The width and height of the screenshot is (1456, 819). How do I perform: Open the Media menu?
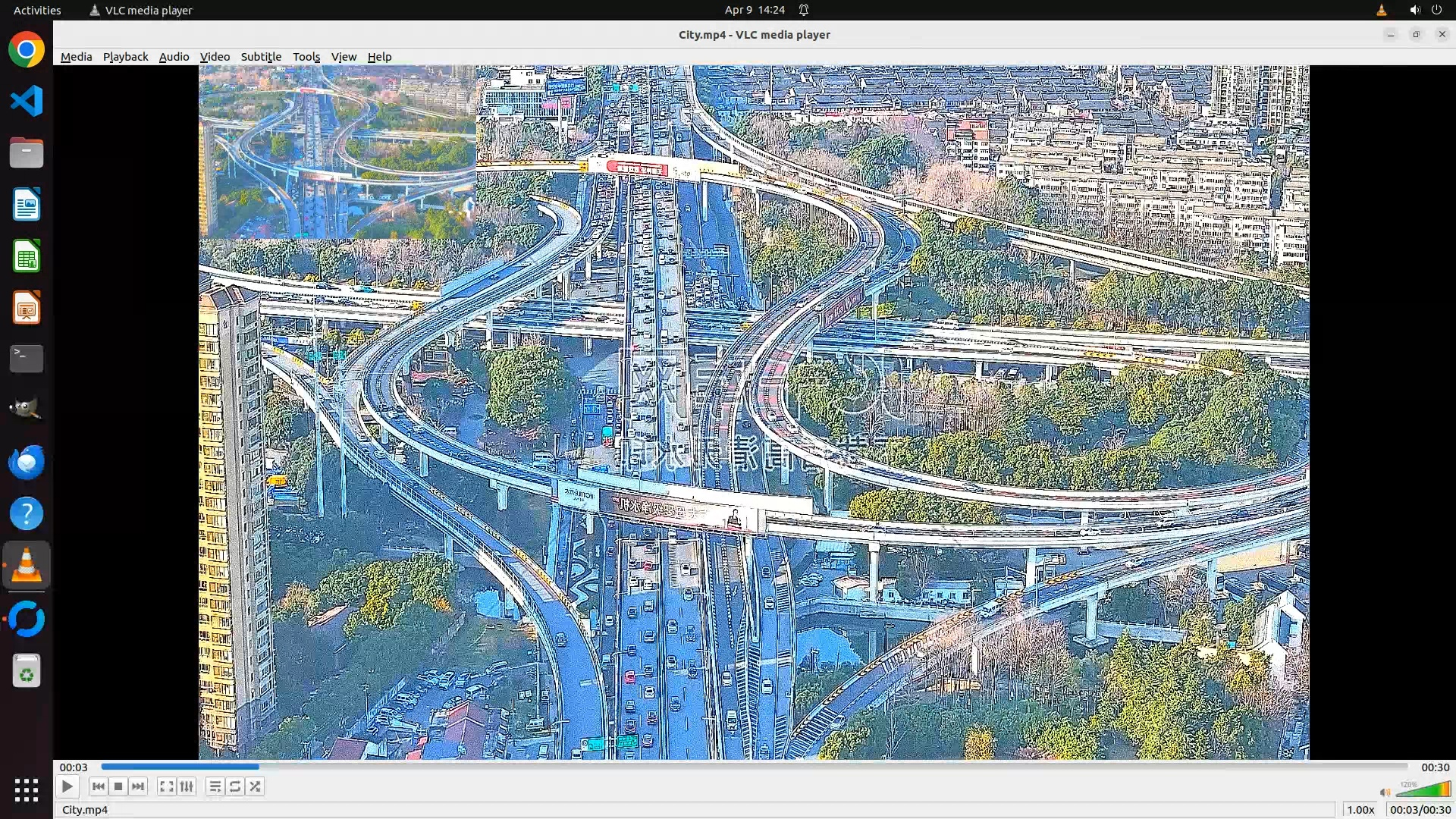coord(76,57)
